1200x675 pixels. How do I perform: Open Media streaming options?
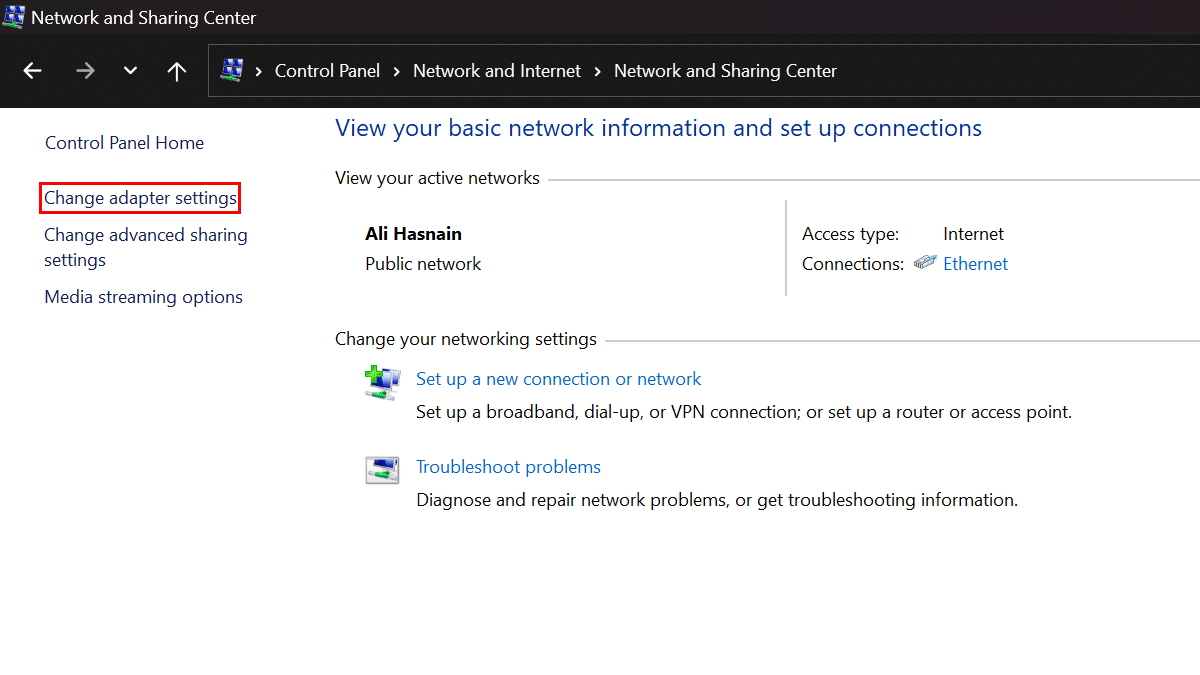click(x=143, y=296)
